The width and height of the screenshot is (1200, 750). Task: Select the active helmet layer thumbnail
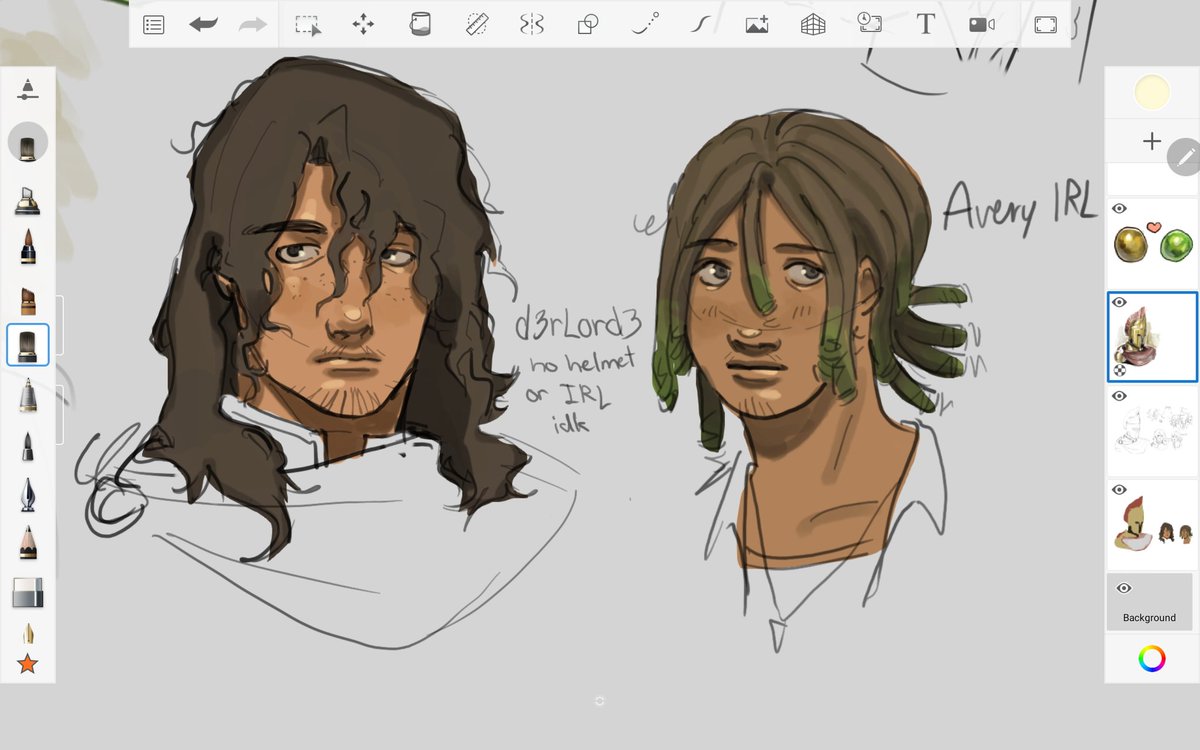1152,338
